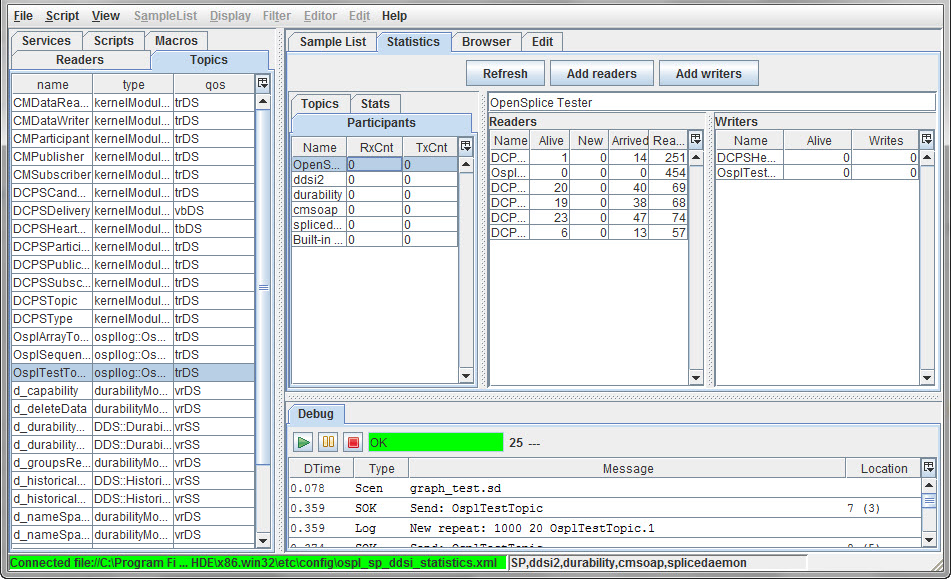Switch to the Macros tab
This screenshot has height=579, width=951.
[x=176, y=41]
